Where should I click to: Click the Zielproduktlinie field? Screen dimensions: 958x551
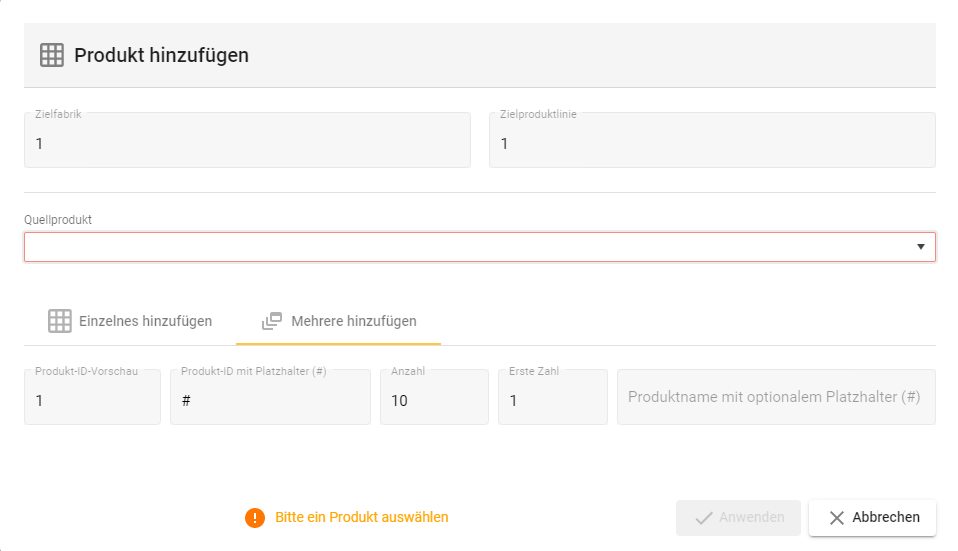pyautogui.click(x=712, y=143)
